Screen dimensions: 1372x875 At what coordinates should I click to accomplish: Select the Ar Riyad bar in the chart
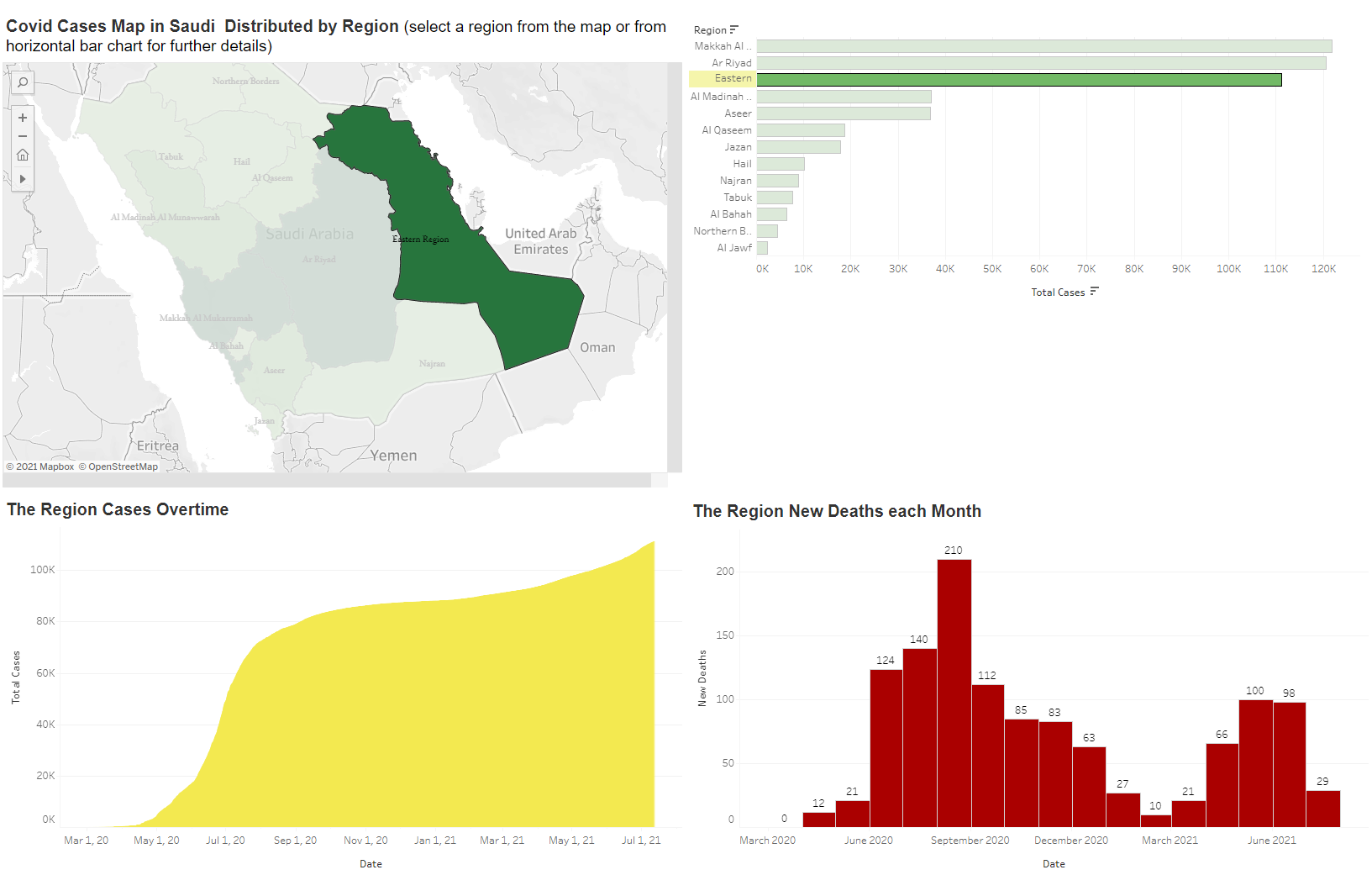[1008, 62]
